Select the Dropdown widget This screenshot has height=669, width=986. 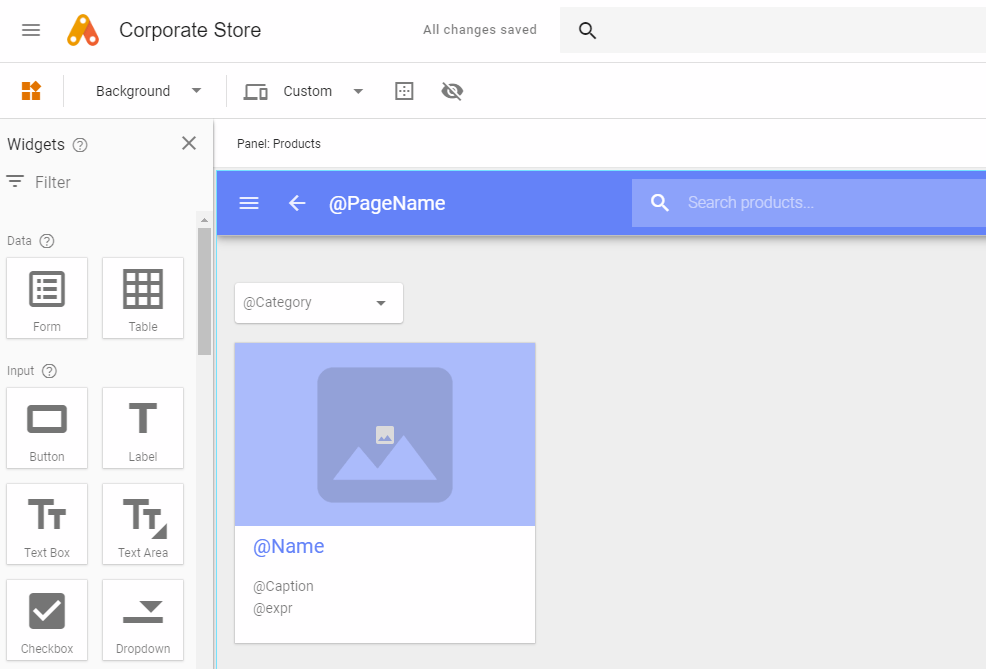tap(142, 620)
